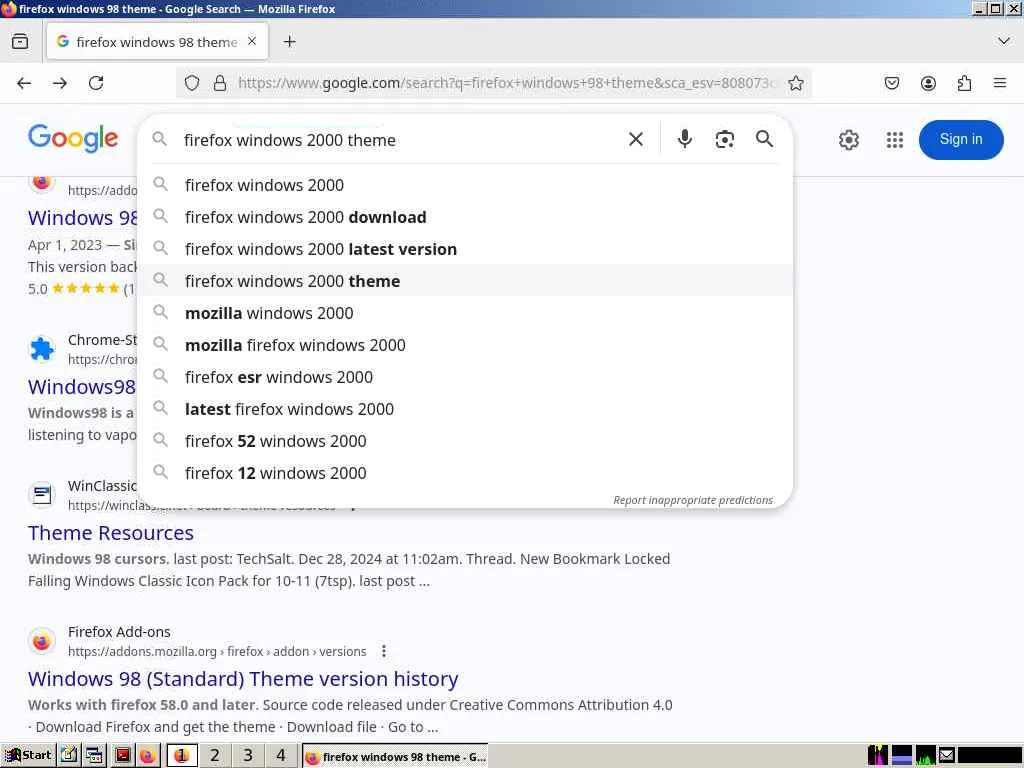Launch the window manager taskbar icon
Image resolution: width=1024 pixels, height=768 pixels.
coord(95,756)
